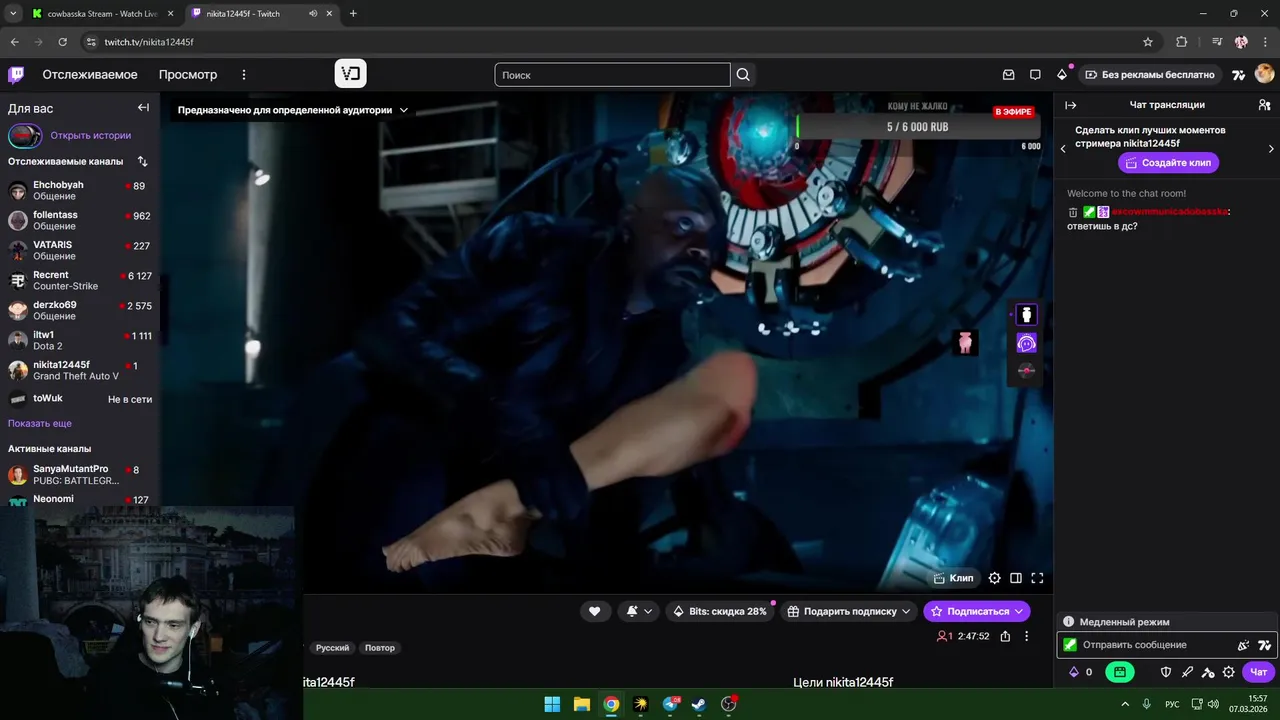Click the heart follow icon

point(594,611)
